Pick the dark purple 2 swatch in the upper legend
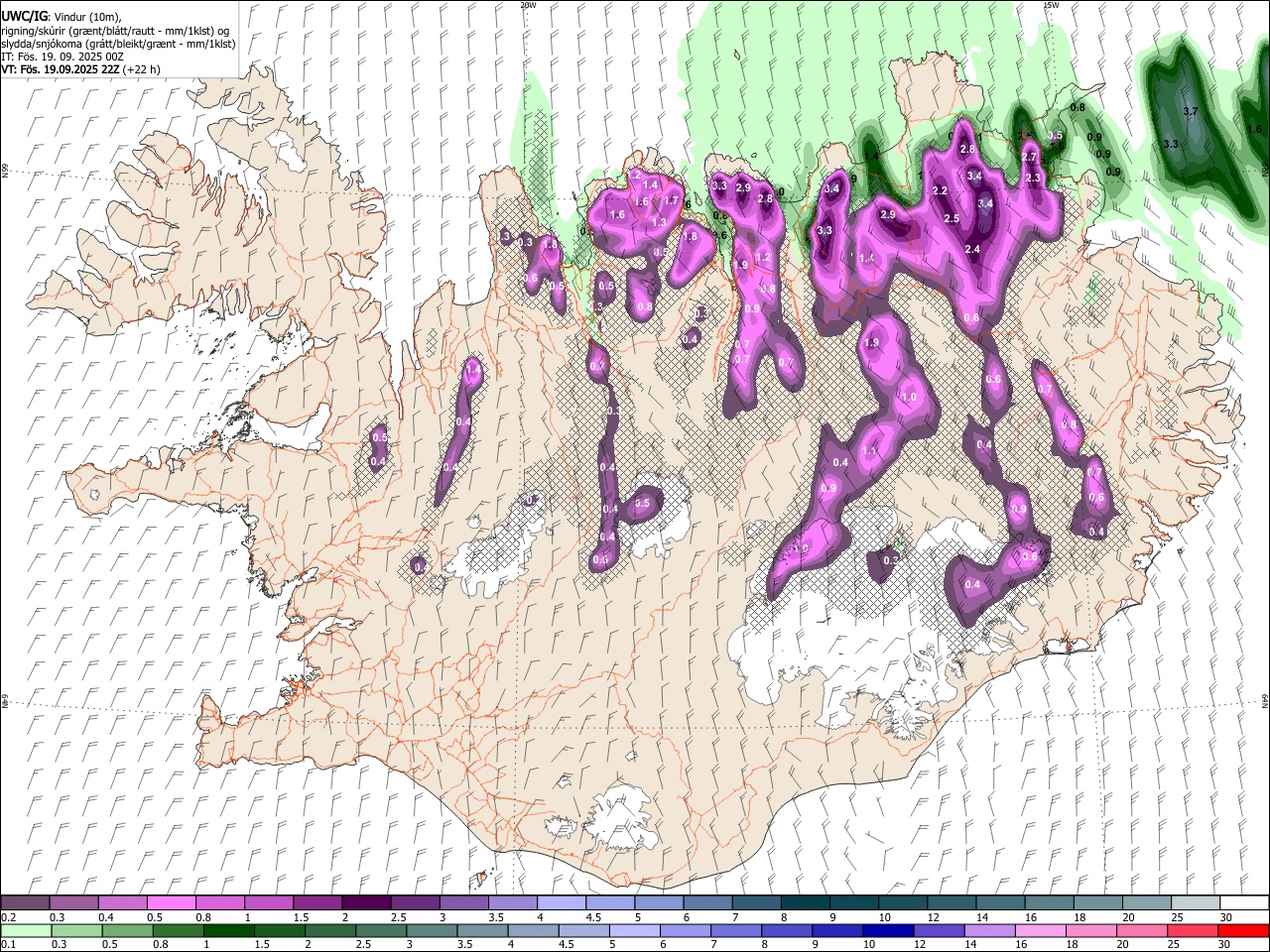 (x=365, y=903)
